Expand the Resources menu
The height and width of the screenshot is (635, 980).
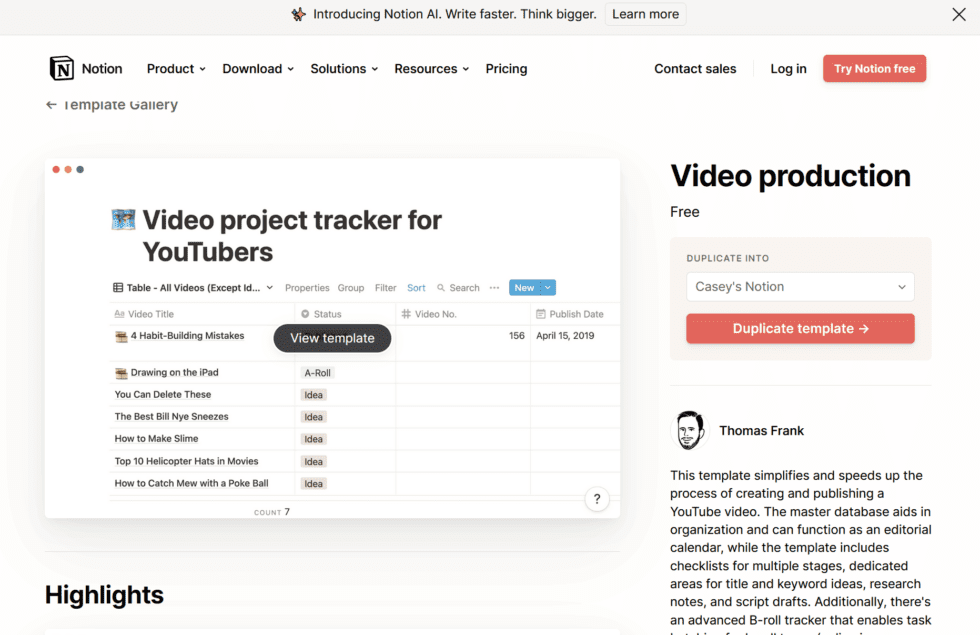[431, 69]
